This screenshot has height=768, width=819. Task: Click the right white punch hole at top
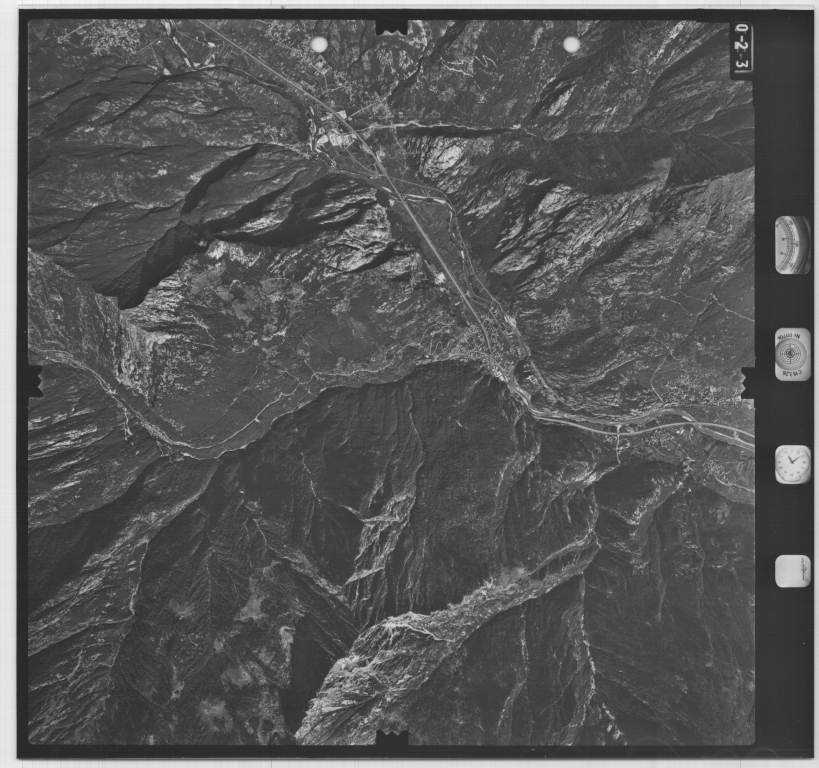pos(571,44)
